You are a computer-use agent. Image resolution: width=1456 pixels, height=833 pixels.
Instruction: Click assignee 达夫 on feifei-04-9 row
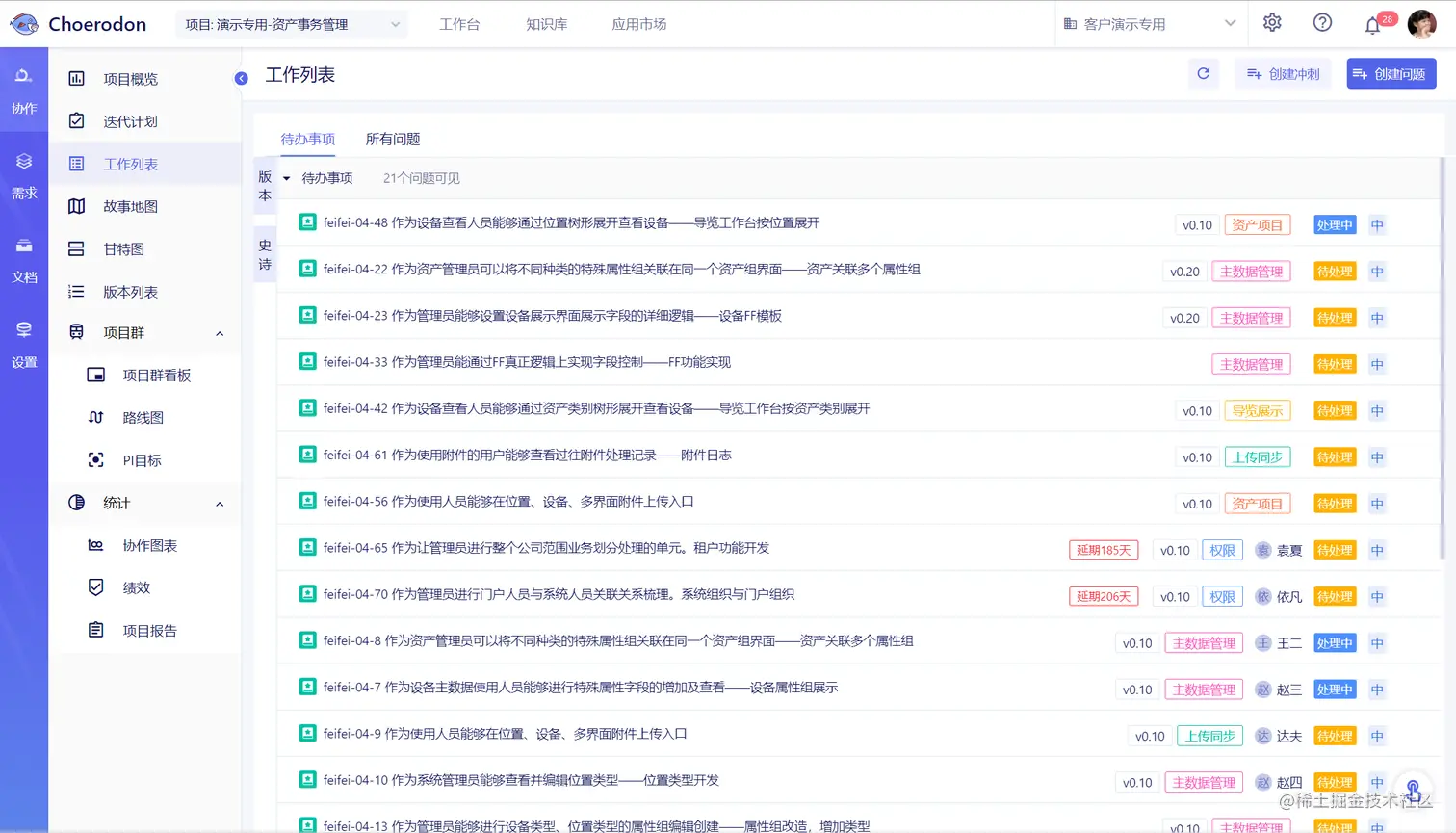1279,737
